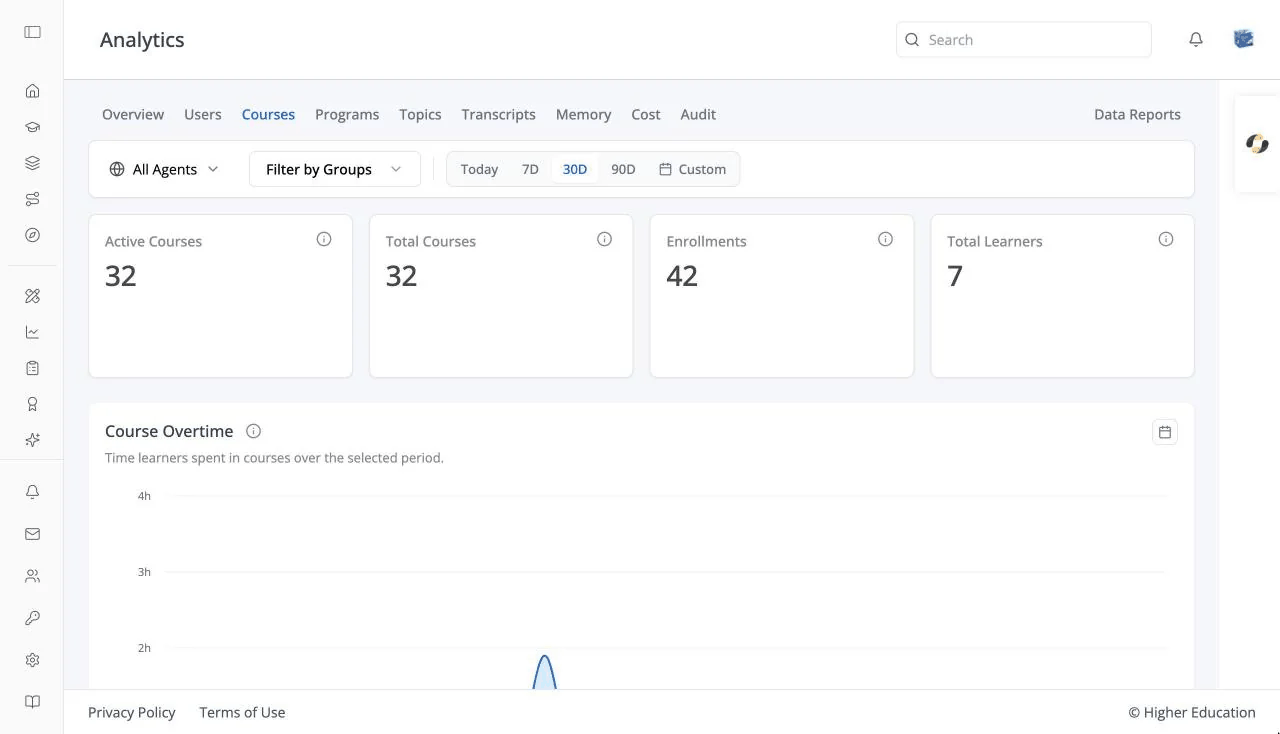This screenshot has height=734, width=1280.
Task: Show info for Course Overtime chart
Action: pos(253,431)
